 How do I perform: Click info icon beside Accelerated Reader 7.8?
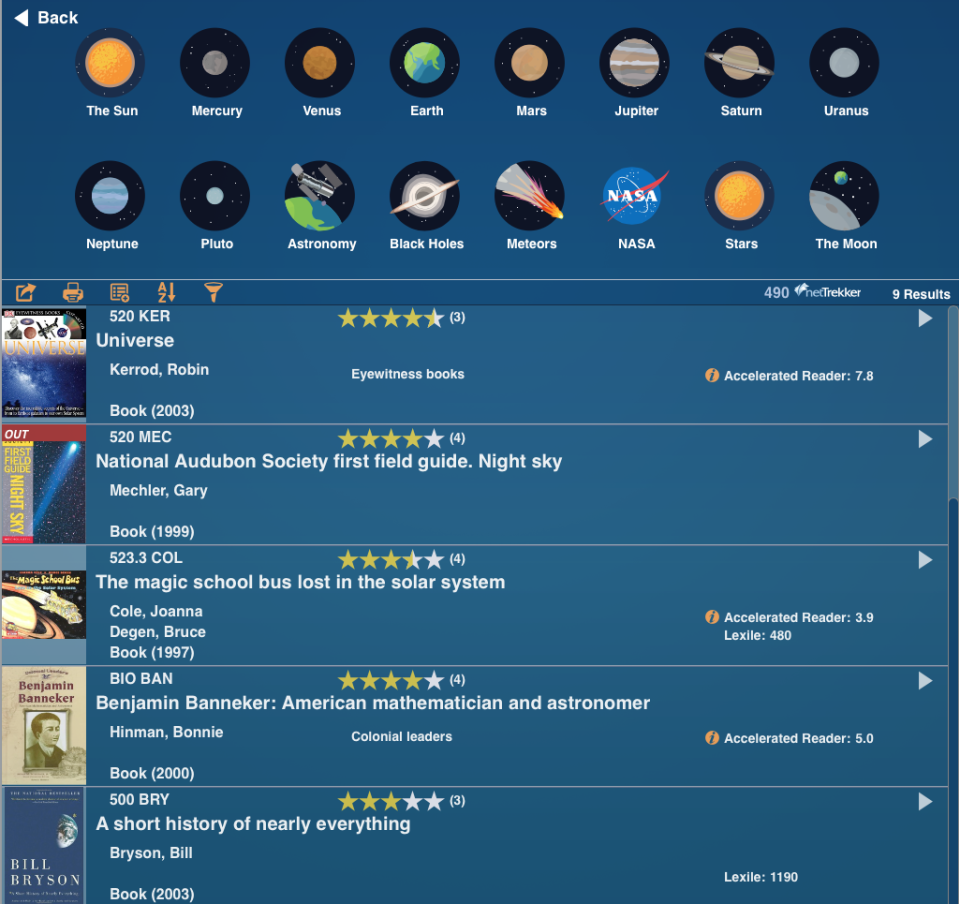coord(712,375)
